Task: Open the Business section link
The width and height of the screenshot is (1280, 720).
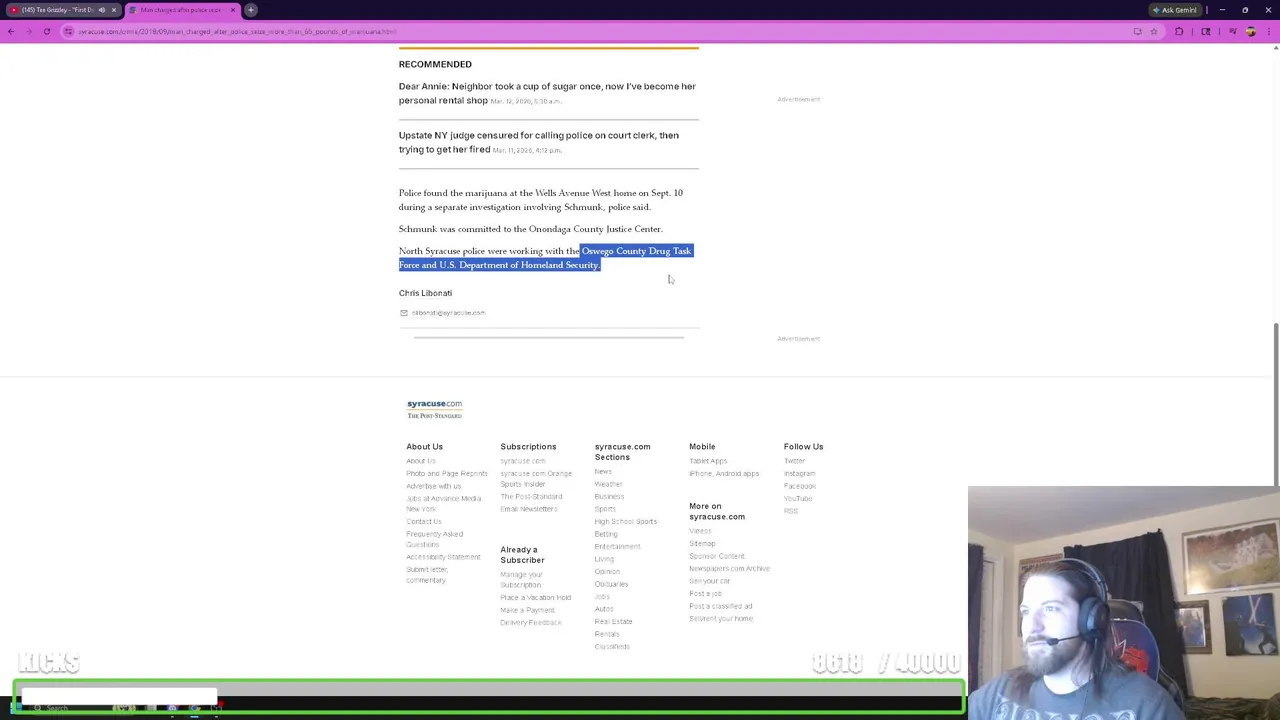Action: [609, 496]
